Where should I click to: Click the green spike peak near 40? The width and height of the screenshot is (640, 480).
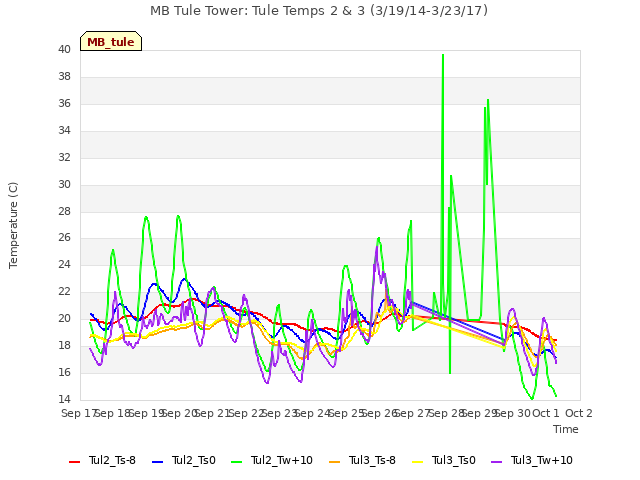click(x=443, y=55)
